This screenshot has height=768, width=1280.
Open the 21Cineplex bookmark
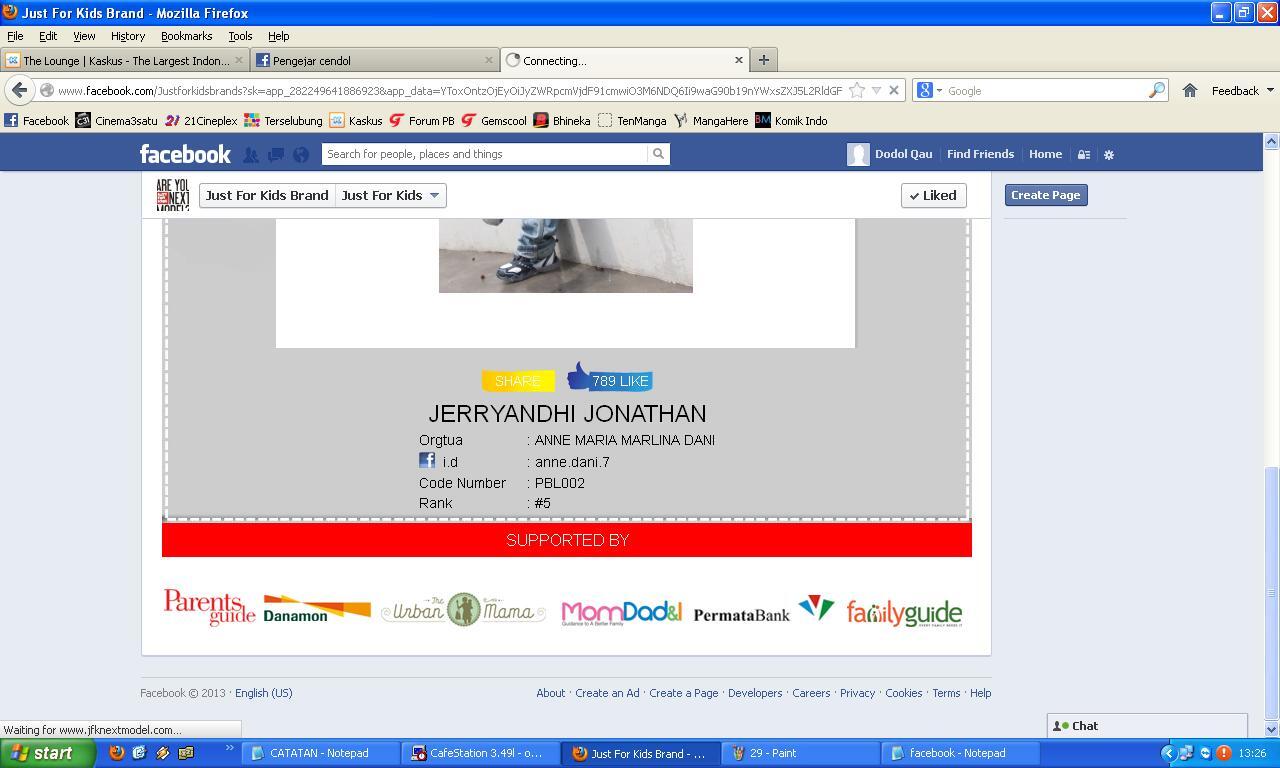201,120
